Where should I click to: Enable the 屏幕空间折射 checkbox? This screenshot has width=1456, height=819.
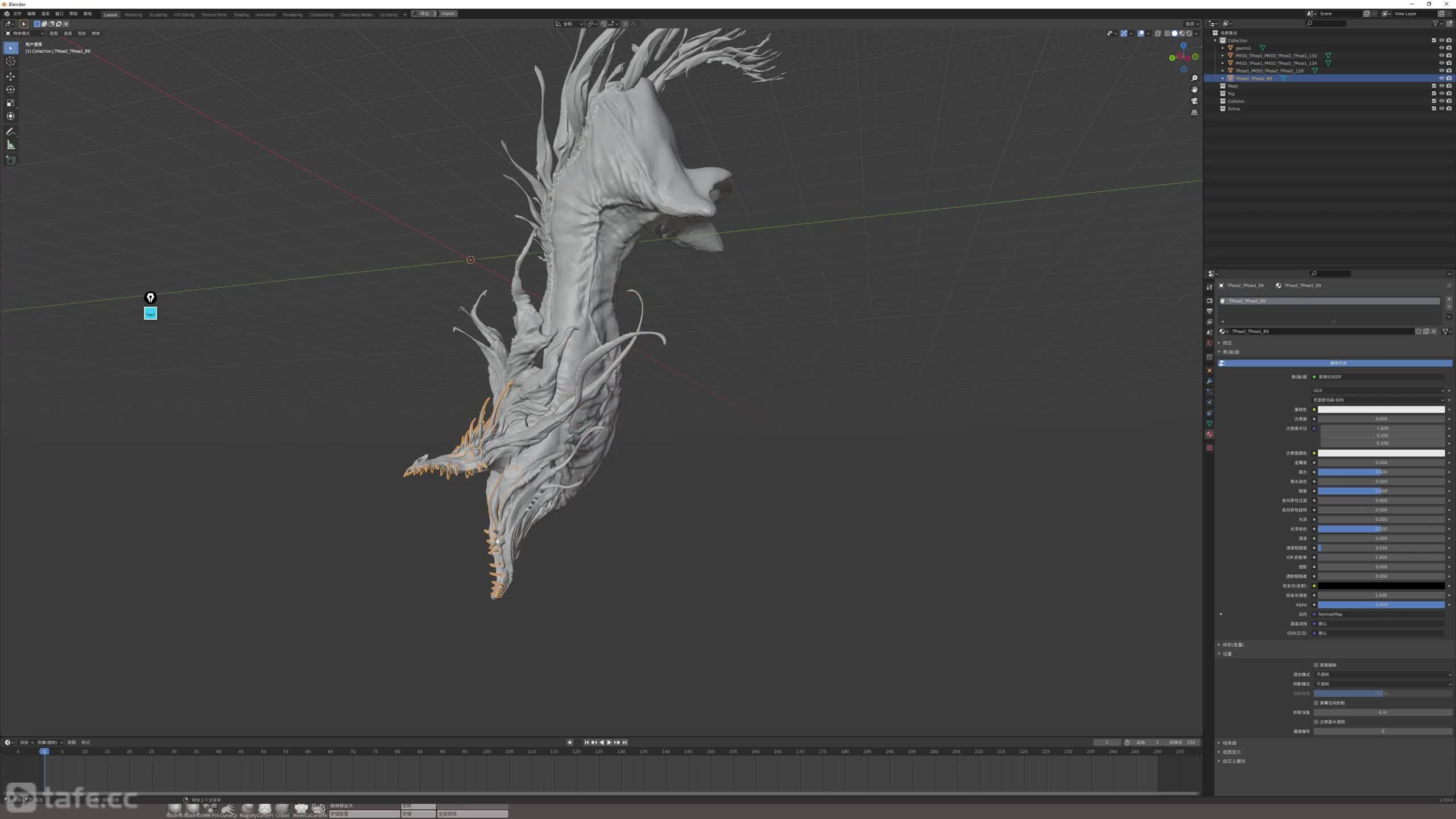1316,703
